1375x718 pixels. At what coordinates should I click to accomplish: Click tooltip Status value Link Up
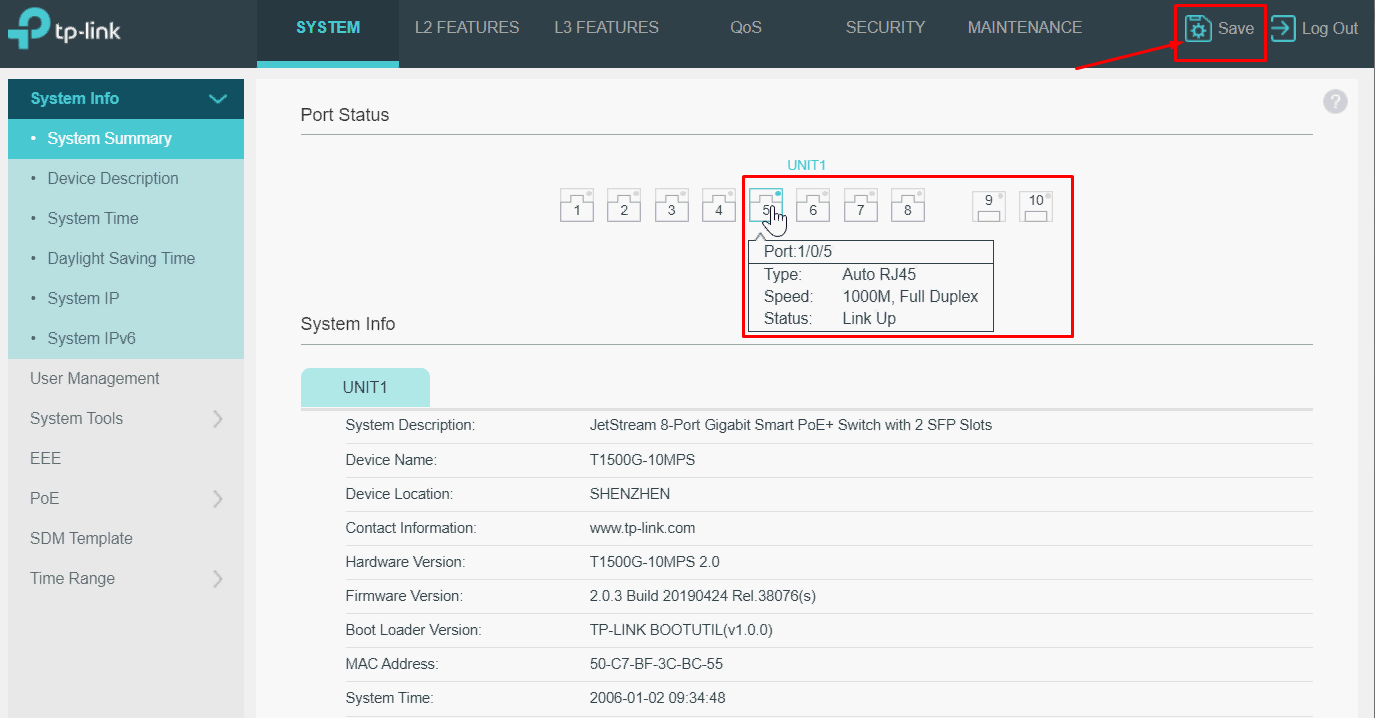(869, 319)
